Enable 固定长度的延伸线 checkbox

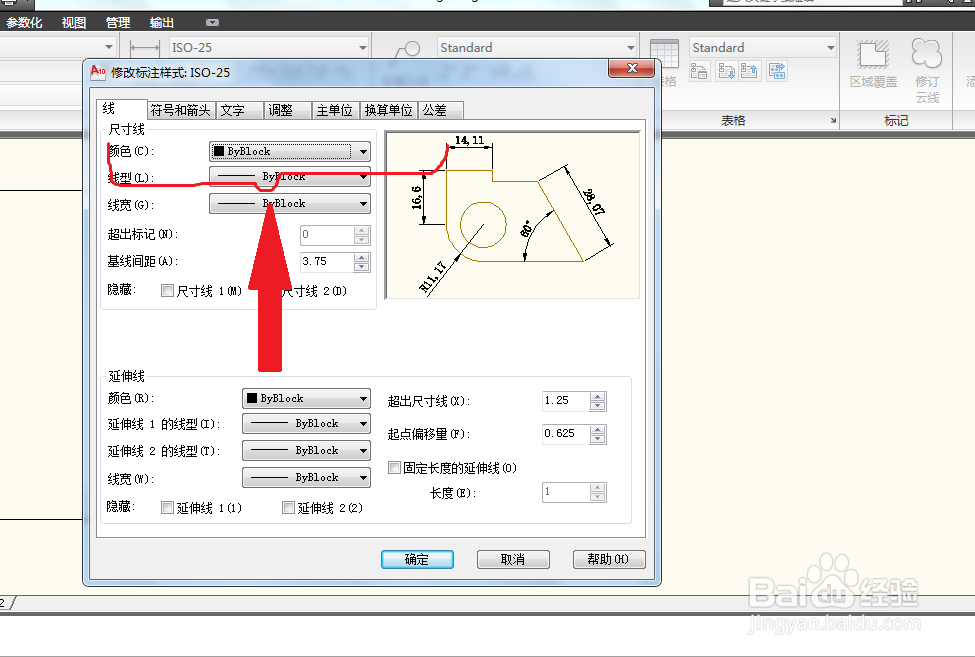point(394,468)
